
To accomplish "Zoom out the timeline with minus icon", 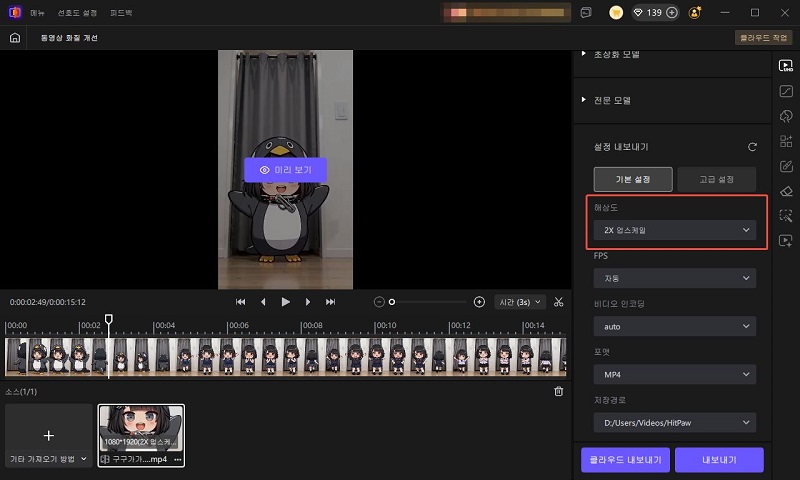I will pos(379,302).
